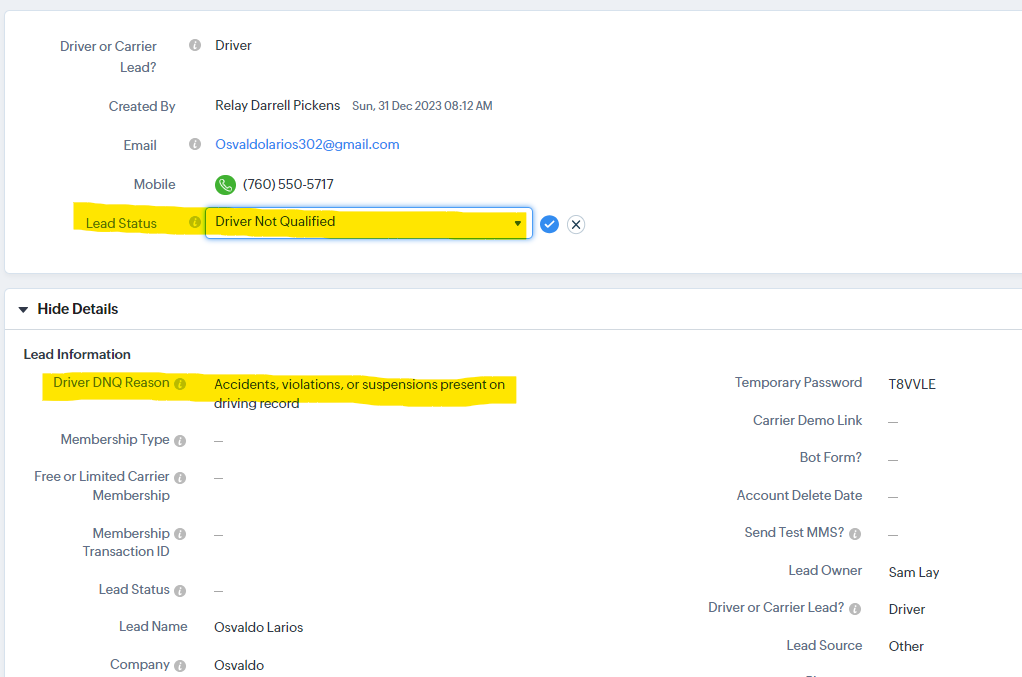Click info icon next to Driver DNQ Reason
Image resolution: width=1022 pixels, height=677 pixels.
(180, 384)
